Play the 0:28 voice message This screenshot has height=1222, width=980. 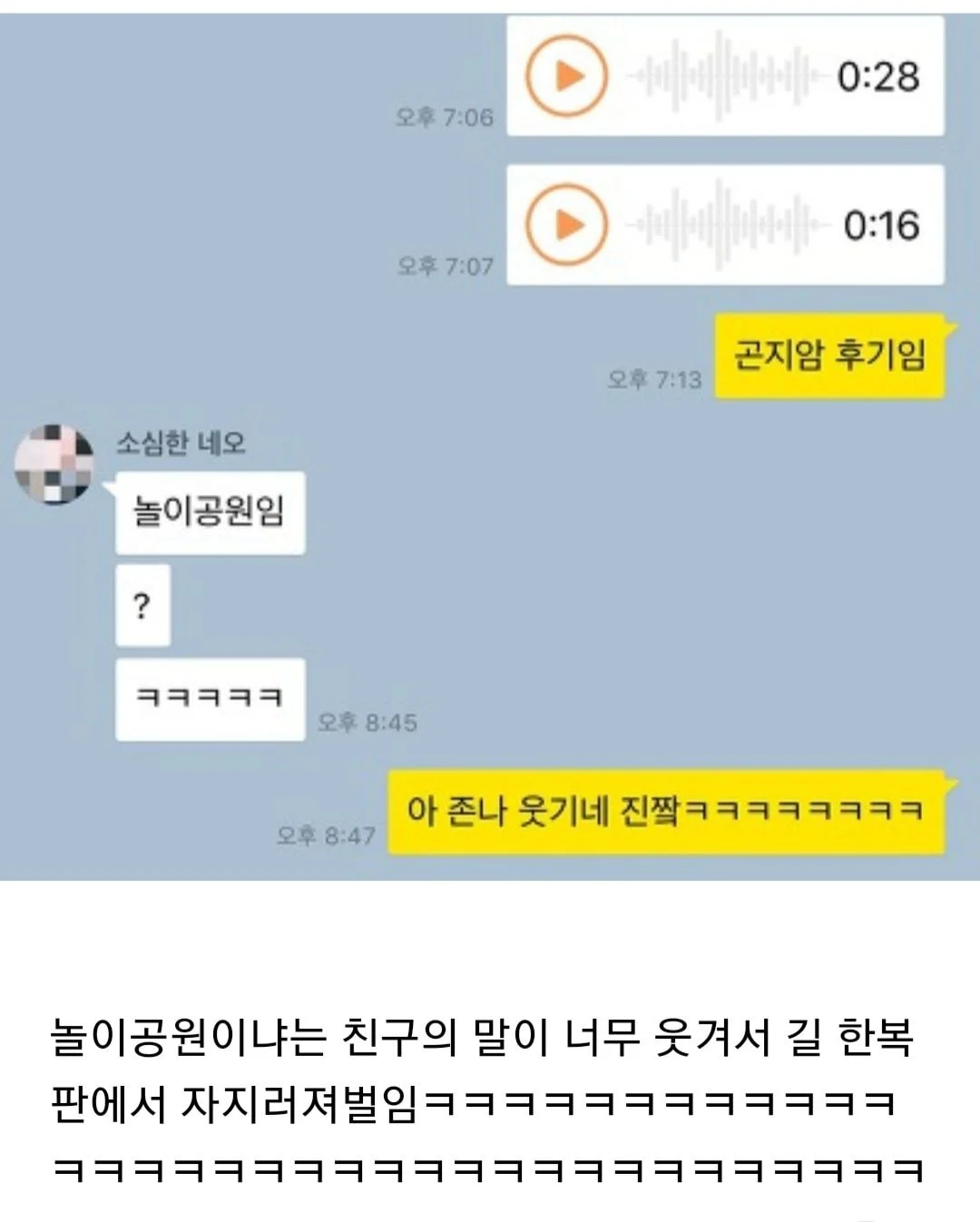[x=567, y=75]
